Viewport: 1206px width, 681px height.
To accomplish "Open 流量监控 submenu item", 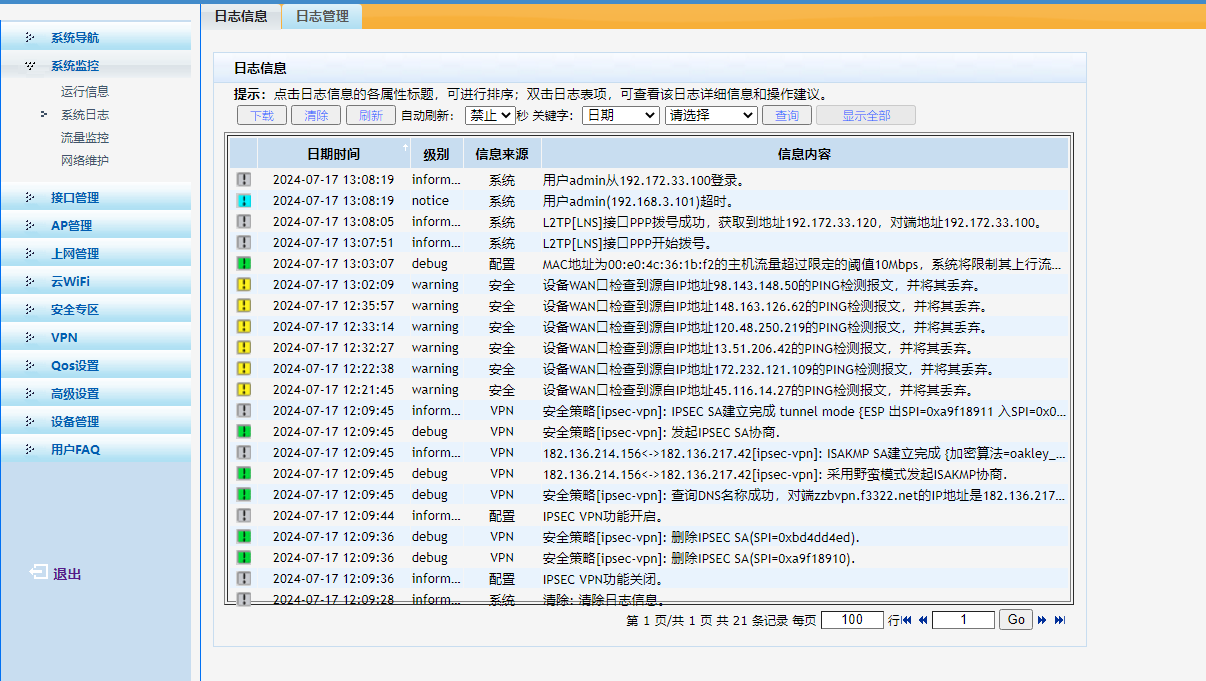I will tap(85, 138).
